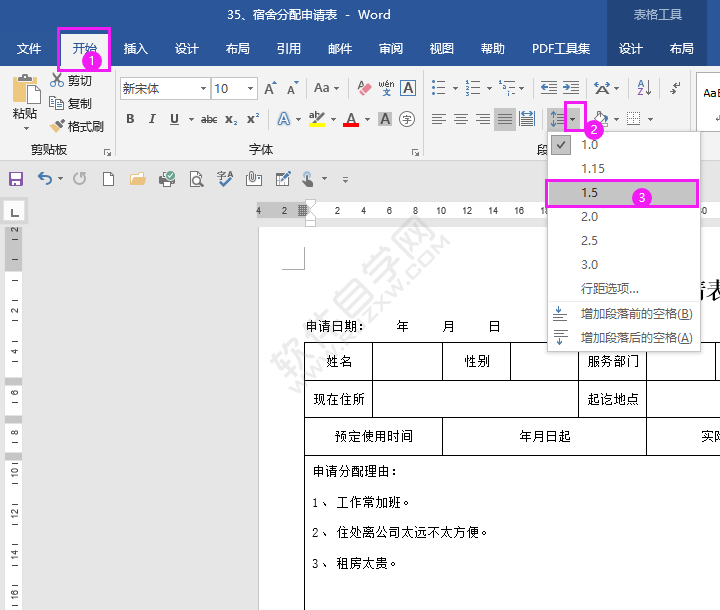Click the Cut (剪切) scissors icon
Screen dimensions: 720x610
(57, 80)
